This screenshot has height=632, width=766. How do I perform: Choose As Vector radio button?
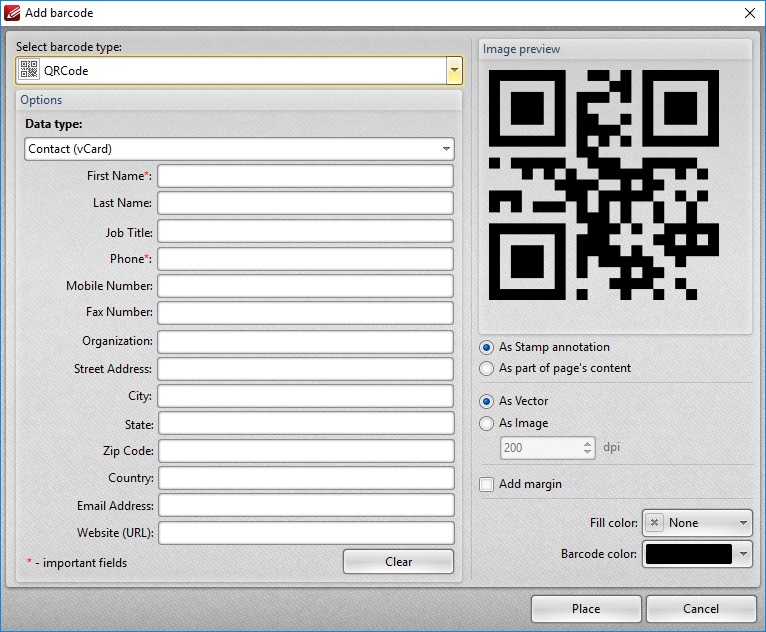486,401
